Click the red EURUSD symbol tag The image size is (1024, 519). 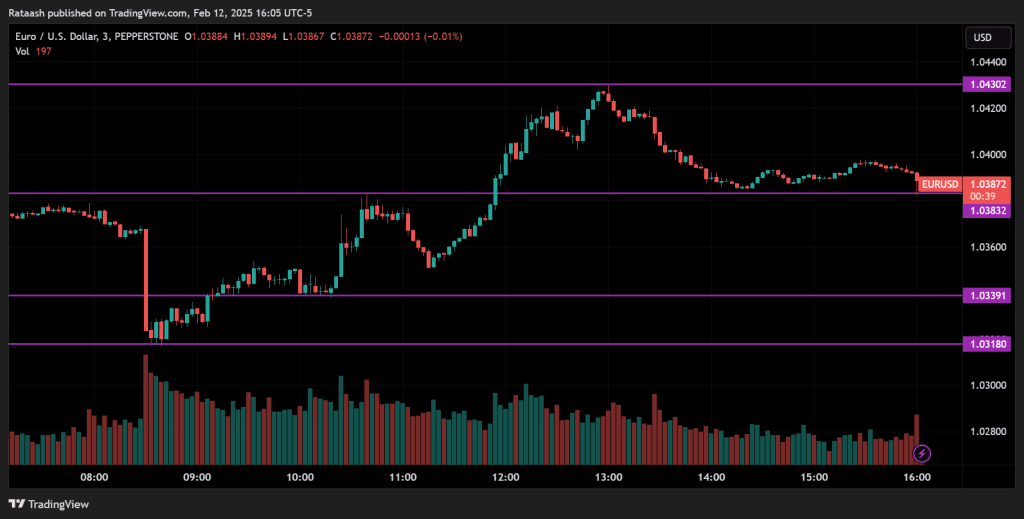(x=940, y=185)
